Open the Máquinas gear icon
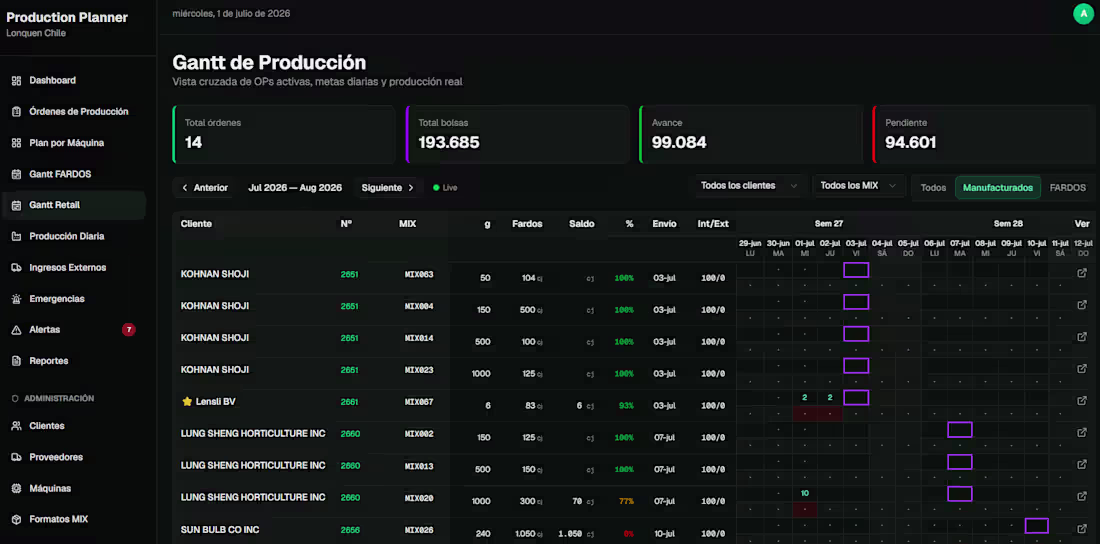 16,489
